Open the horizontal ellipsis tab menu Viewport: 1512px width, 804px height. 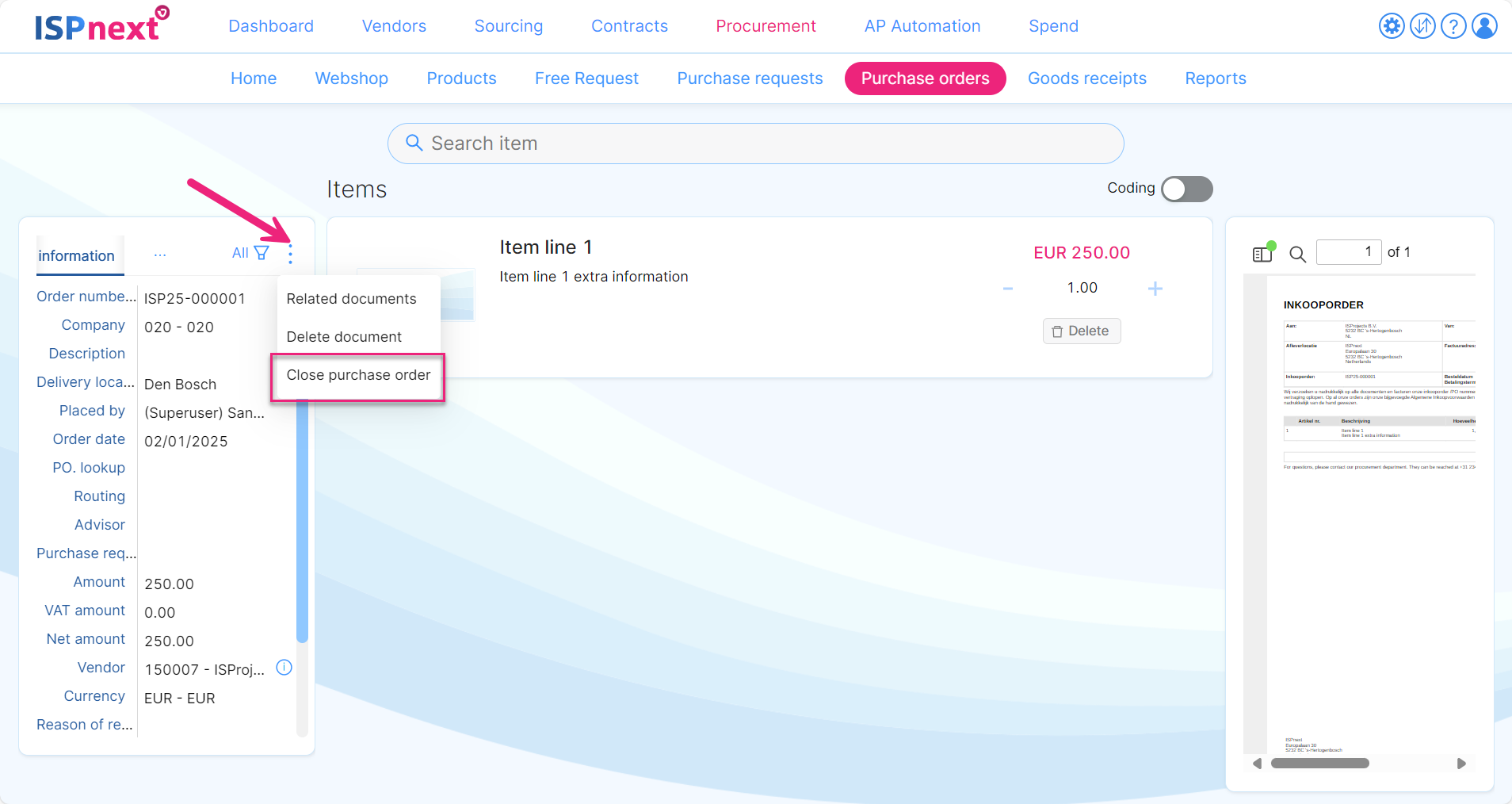(x=160, y=255)
